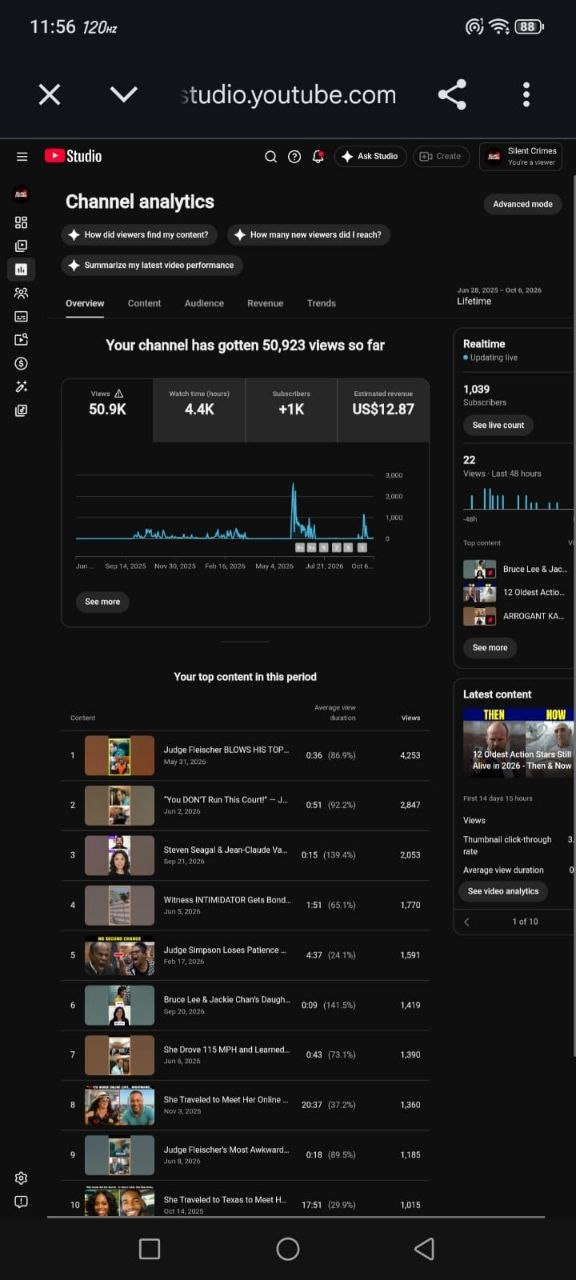The height and width of the screenshot is (1280, 576).
Task: Open the Lifetime date range selector
Action: (x=499, y=296)
